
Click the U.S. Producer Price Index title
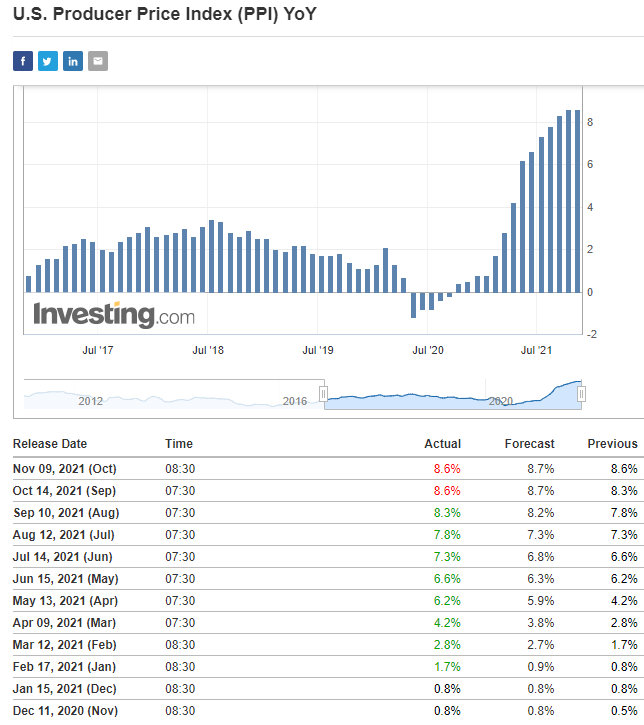(165, 14)
